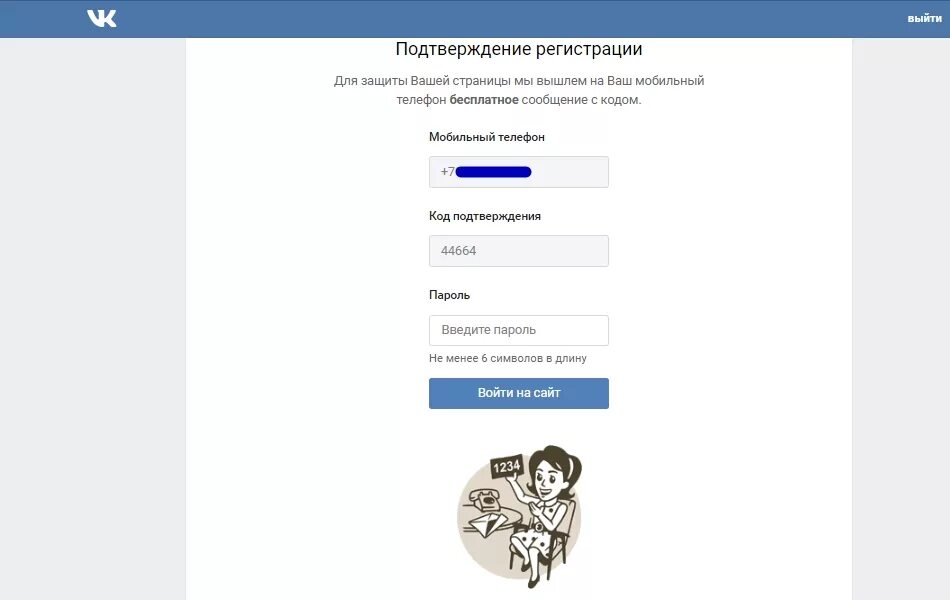The height and width of the screenshot is (600, 950).
Task: Click the Войти на сайт button
Action: 519,393
